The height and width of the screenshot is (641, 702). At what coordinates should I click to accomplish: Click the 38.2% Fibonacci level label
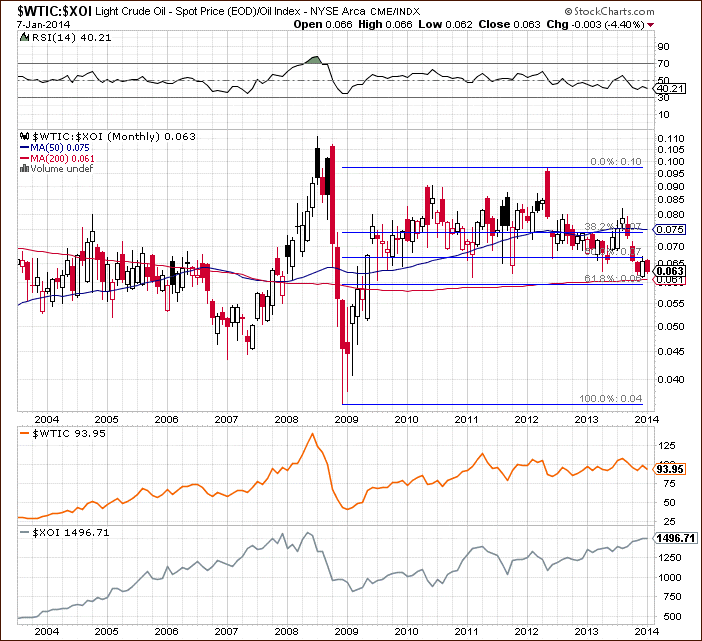(x=613, y=226)
